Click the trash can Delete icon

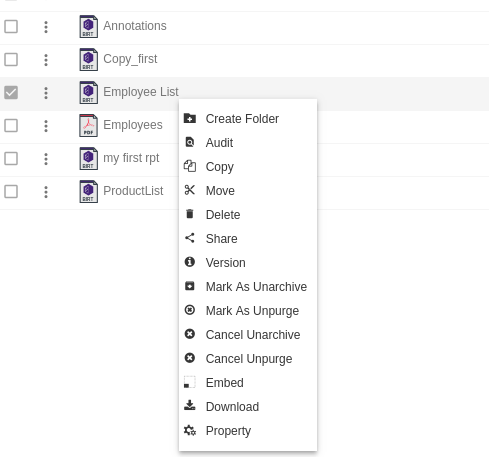click(190, 214)
